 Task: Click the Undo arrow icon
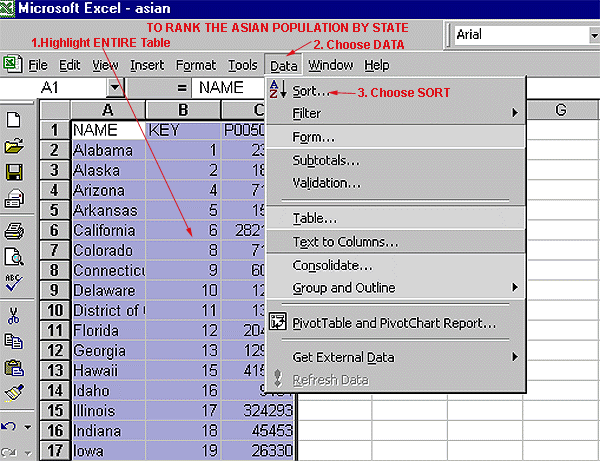point(10,427)
